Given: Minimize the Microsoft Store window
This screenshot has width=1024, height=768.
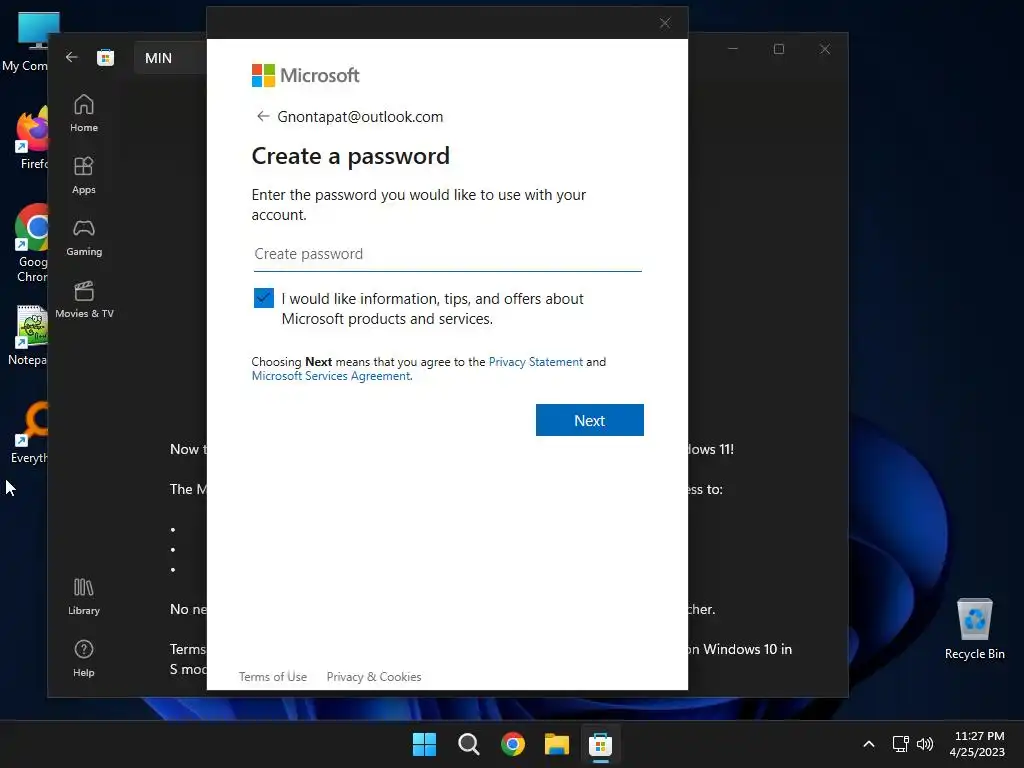Looking at the screenshot, I should click(733, 49).
